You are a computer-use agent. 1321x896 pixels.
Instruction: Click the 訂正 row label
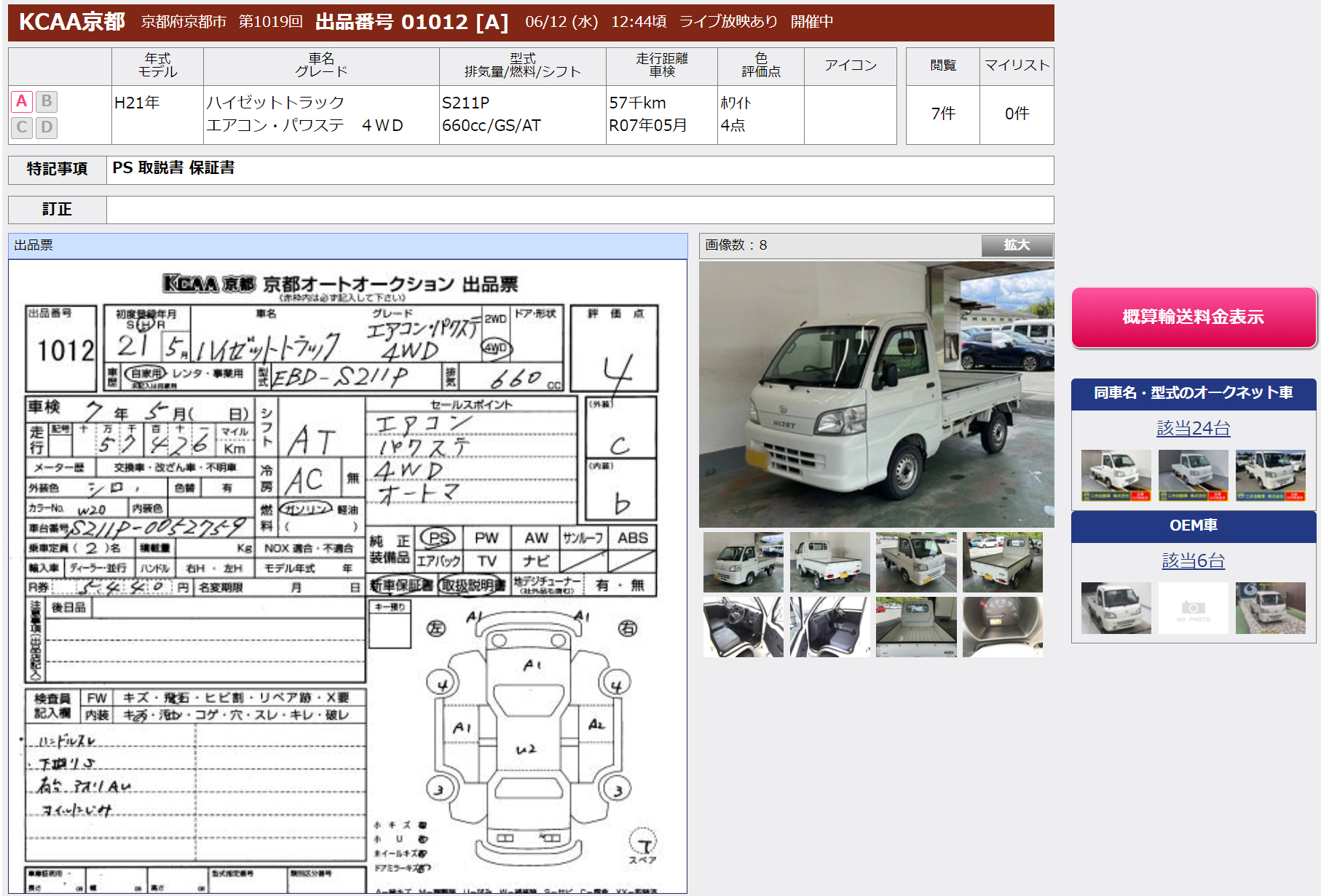[57, 210]
